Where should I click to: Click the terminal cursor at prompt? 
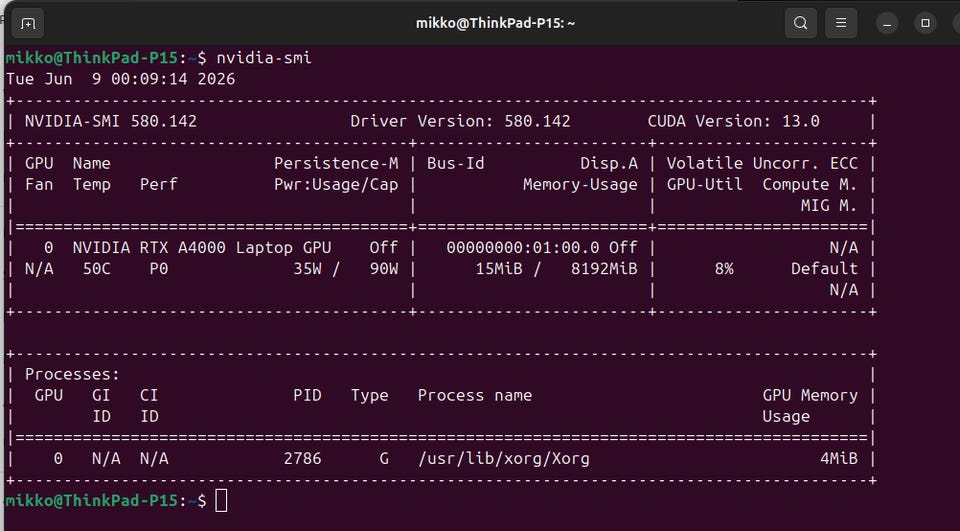(x=221, y=500)
